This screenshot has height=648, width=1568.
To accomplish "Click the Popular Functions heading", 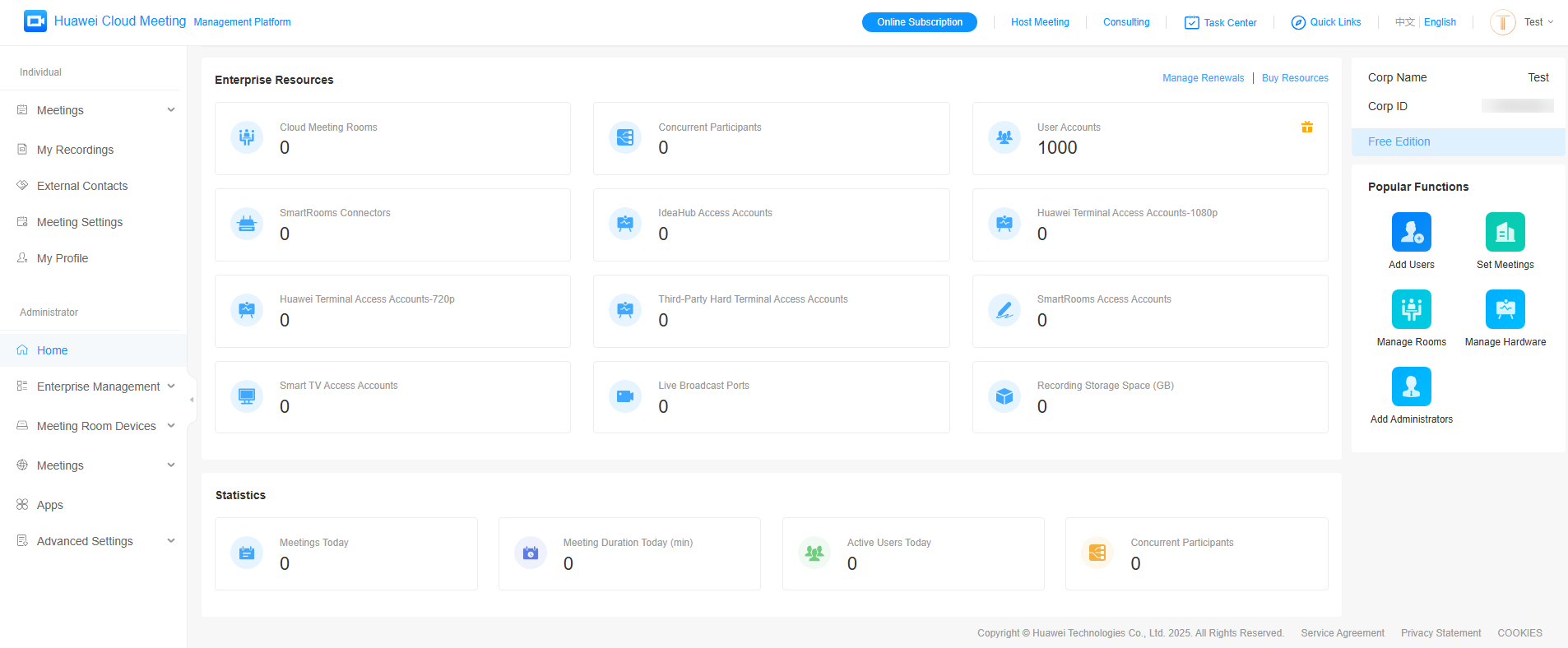I will coord(1418,187).
